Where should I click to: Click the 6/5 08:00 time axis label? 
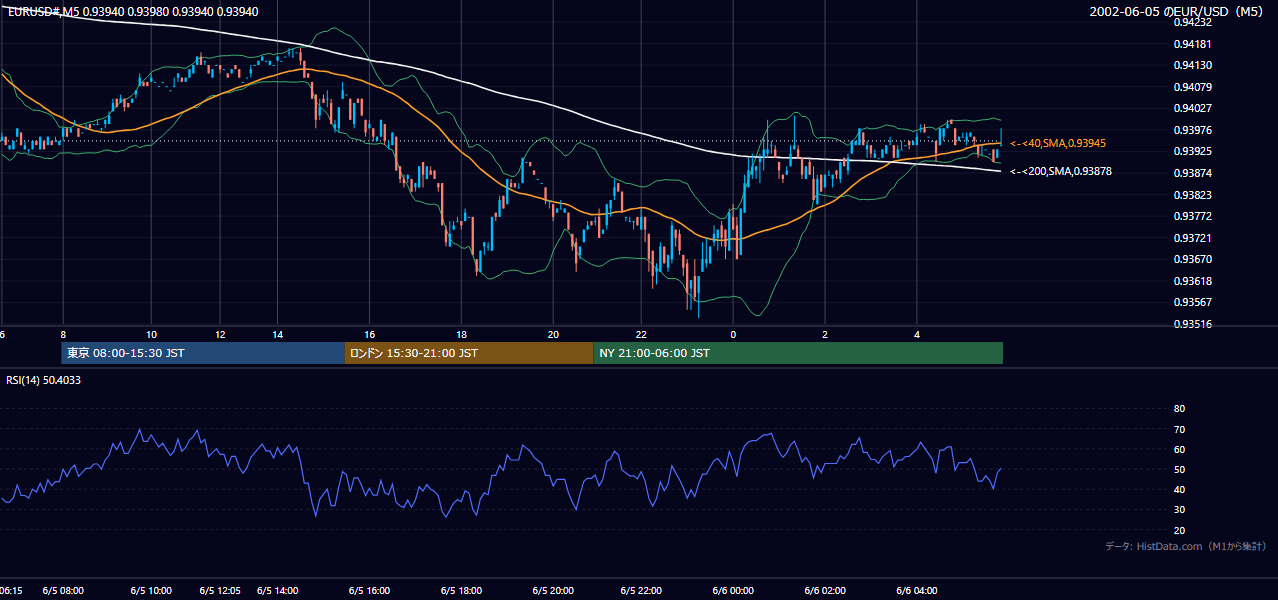(63, 590)
